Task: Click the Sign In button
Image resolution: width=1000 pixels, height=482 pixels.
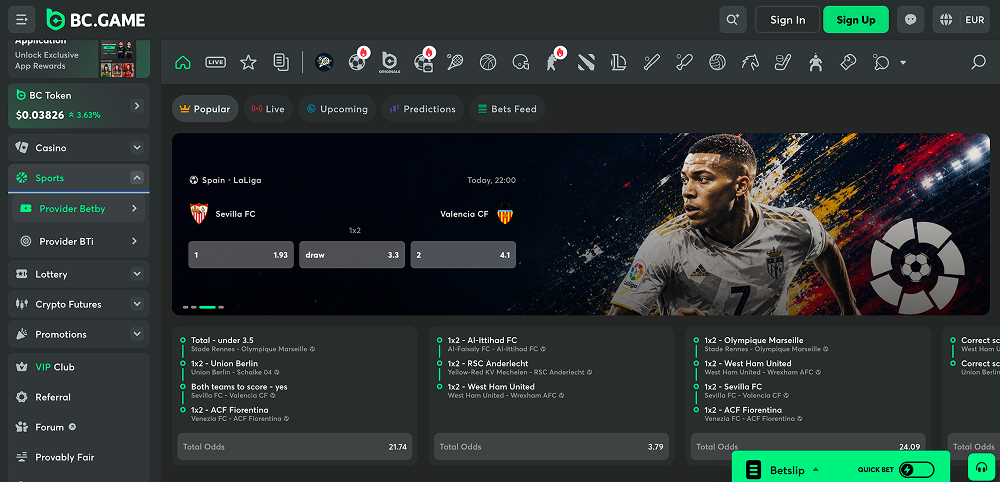Action: pyautogui.click(x=788, y=20)
